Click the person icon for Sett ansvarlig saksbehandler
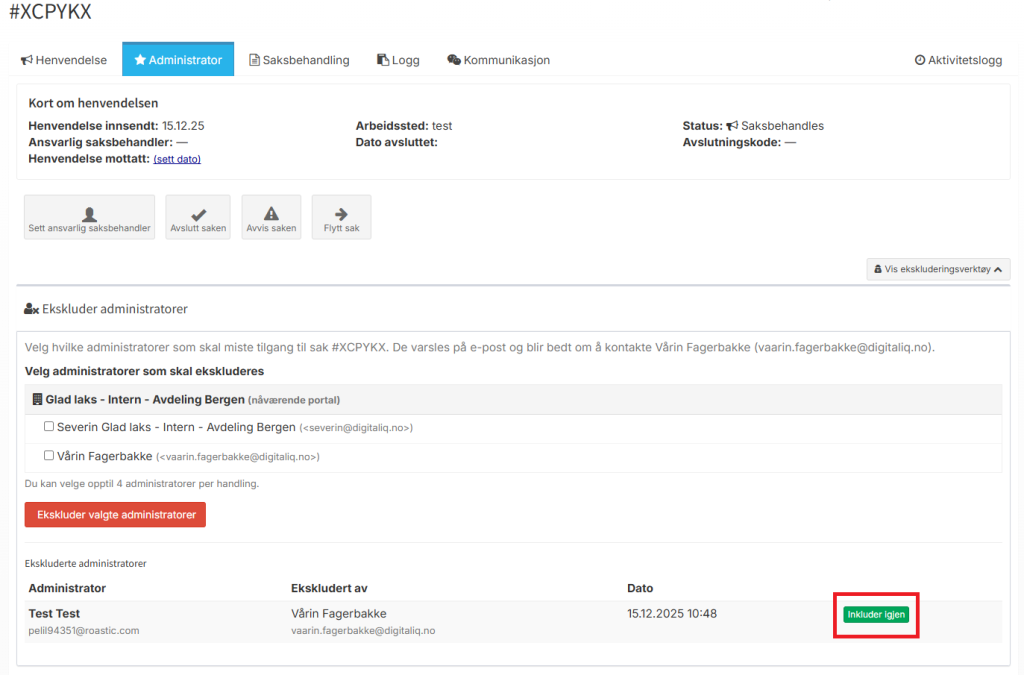Screen dimensions: 1024x675 point(90,213)
